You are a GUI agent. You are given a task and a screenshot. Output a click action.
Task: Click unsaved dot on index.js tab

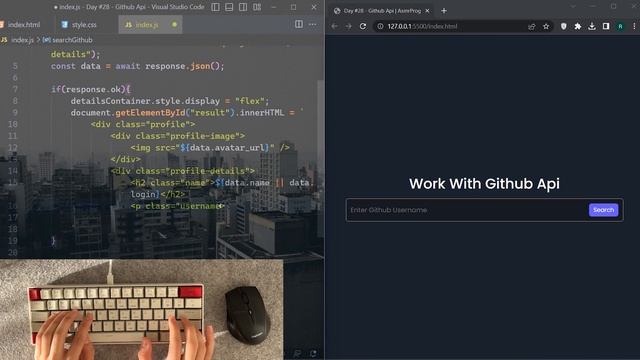[174, 24]
